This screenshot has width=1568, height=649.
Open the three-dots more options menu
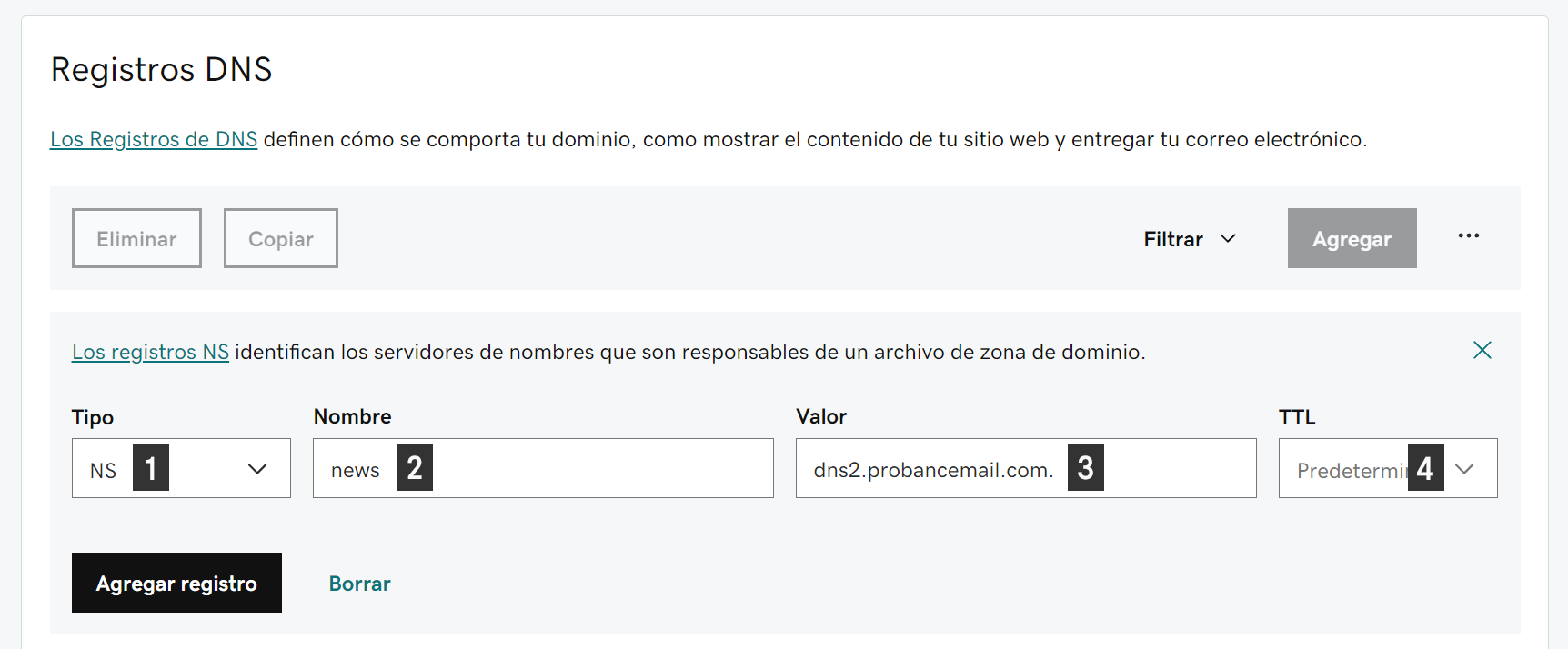pos(1468,236)
